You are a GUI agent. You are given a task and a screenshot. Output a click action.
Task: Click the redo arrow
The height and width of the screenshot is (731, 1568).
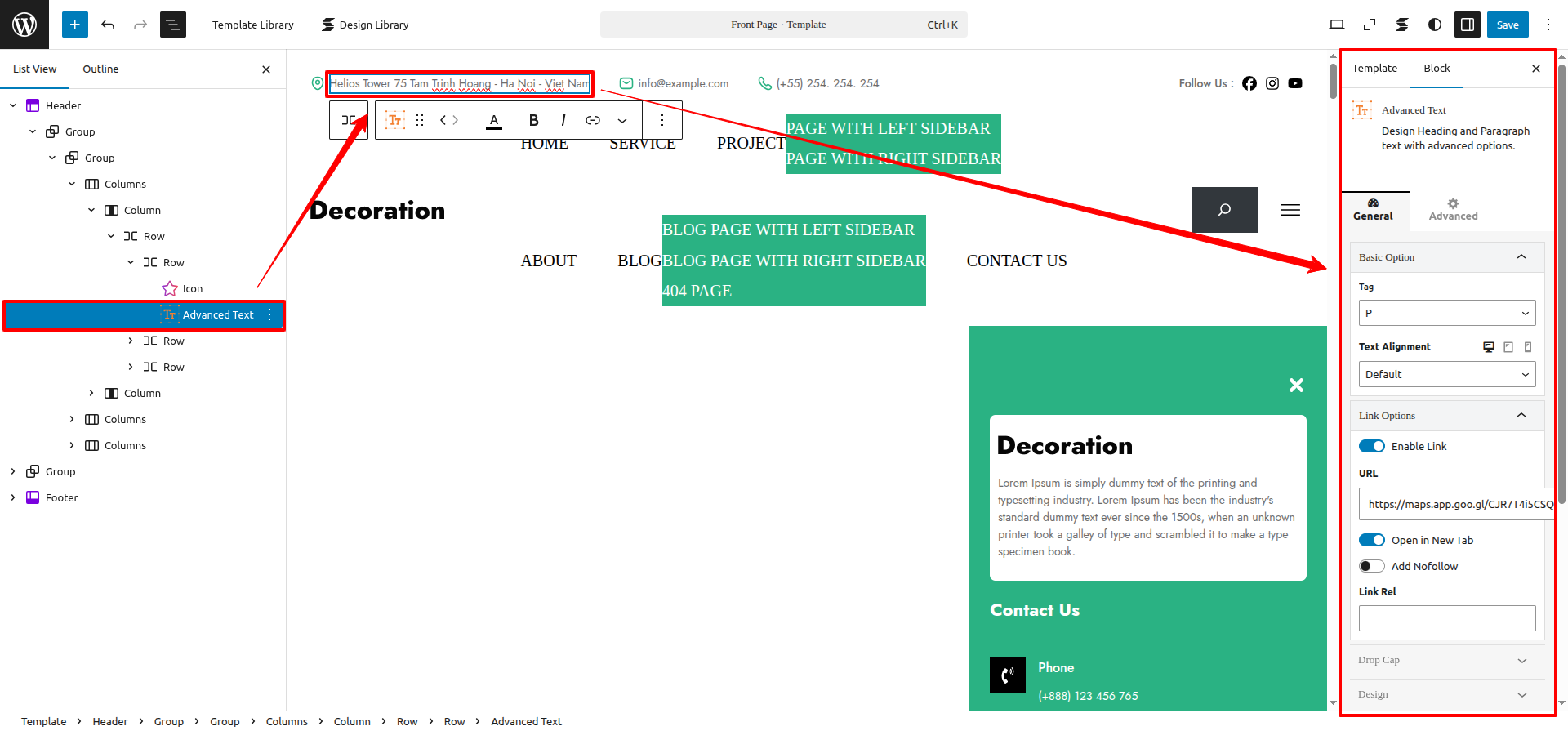[140, 25]
